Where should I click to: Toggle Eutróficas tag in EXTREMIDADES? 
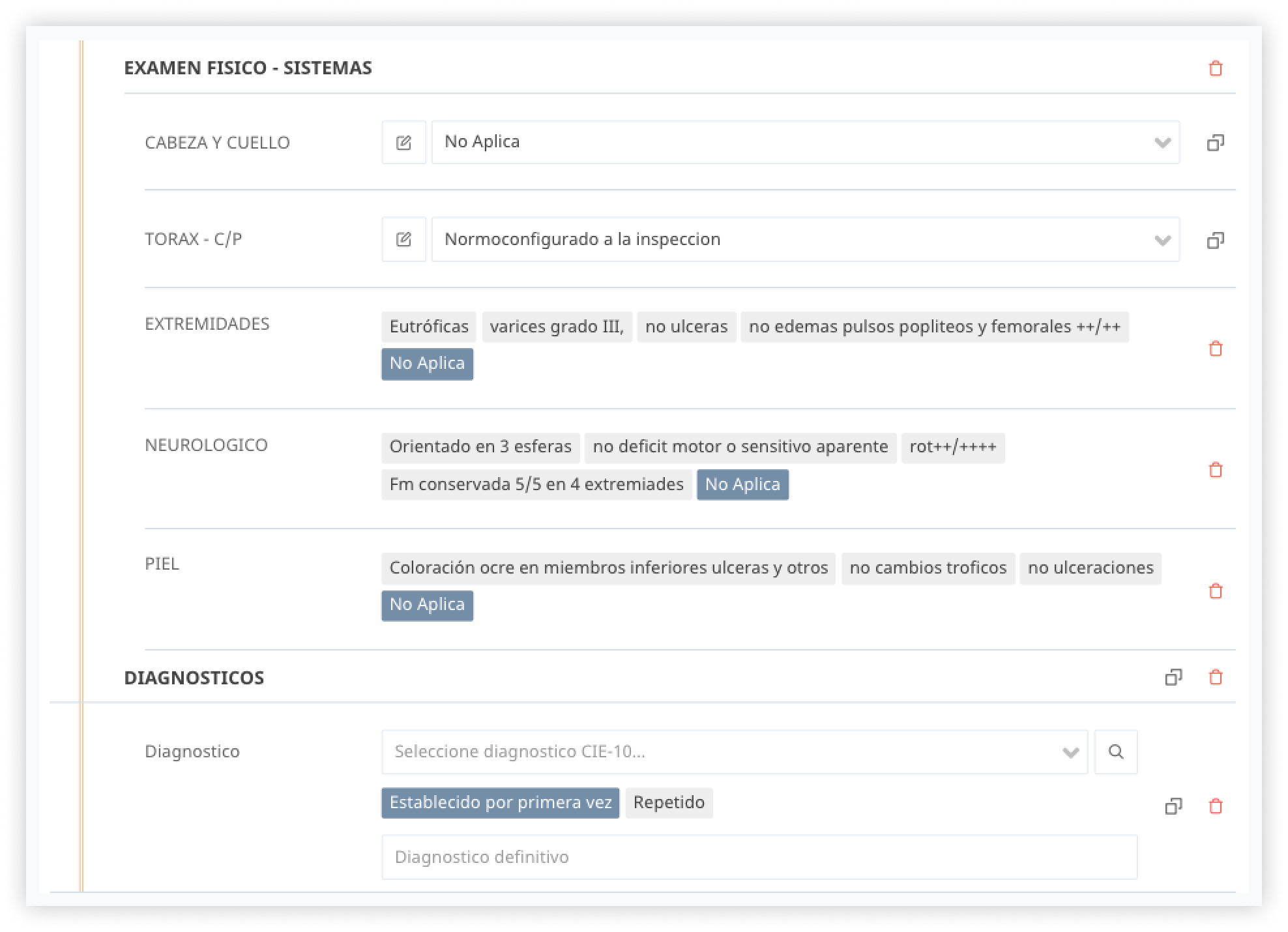(x=429, y=327)
